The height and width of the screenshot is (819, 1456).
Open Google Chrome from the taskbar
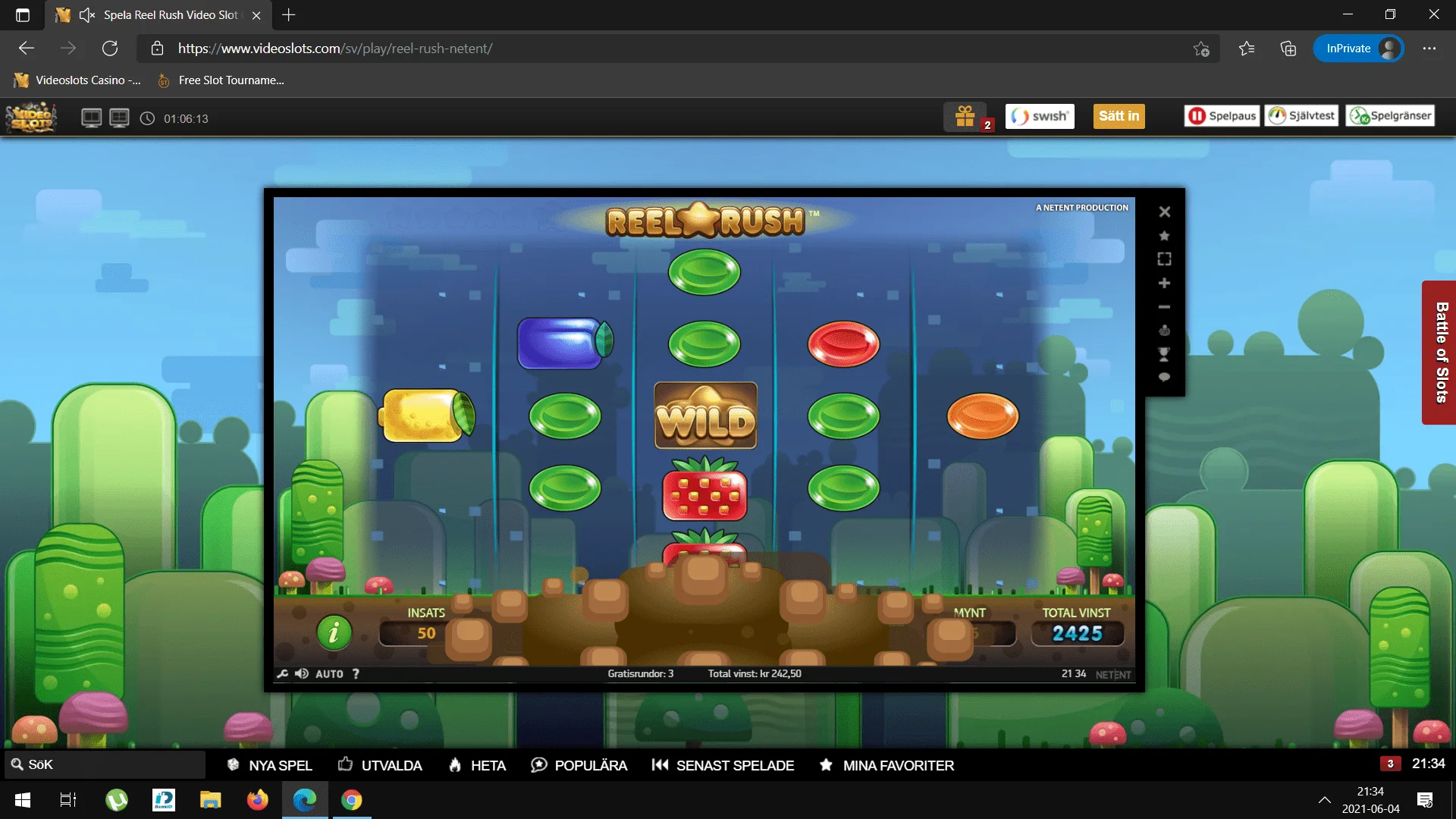(351, 800)
